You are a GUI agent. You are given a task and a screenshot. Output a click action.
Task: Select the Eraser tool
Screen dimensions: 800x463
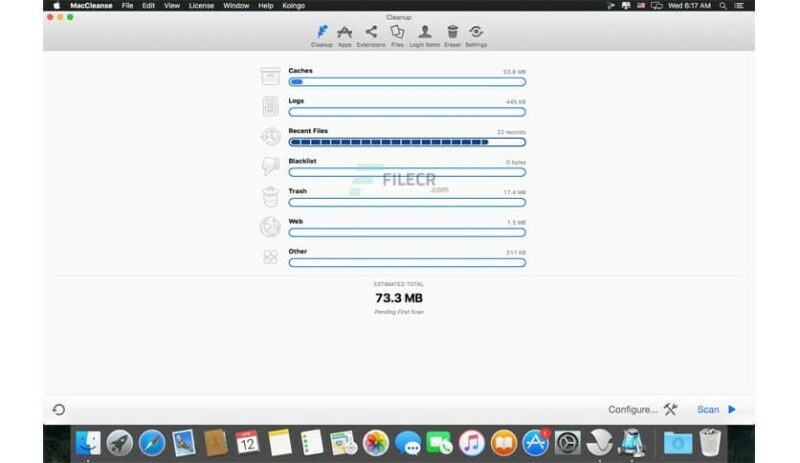tap(452, 34)
